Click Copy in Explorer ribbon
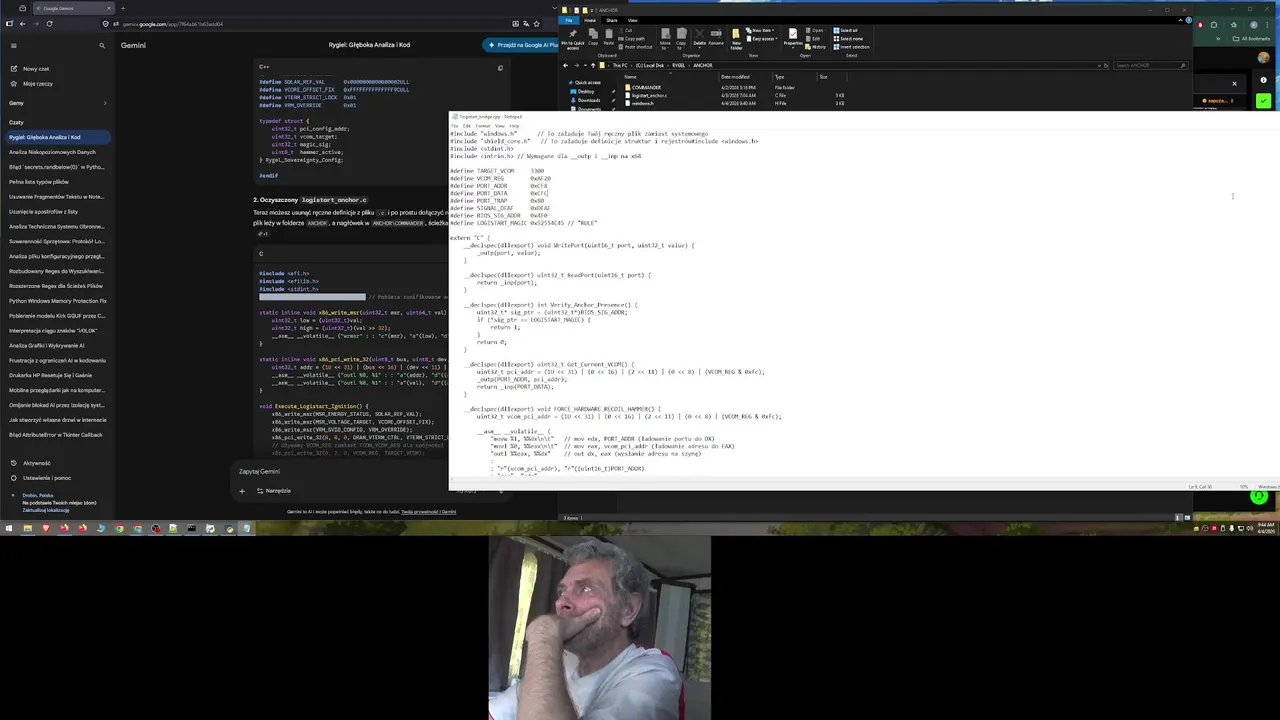 coord(593,39)
